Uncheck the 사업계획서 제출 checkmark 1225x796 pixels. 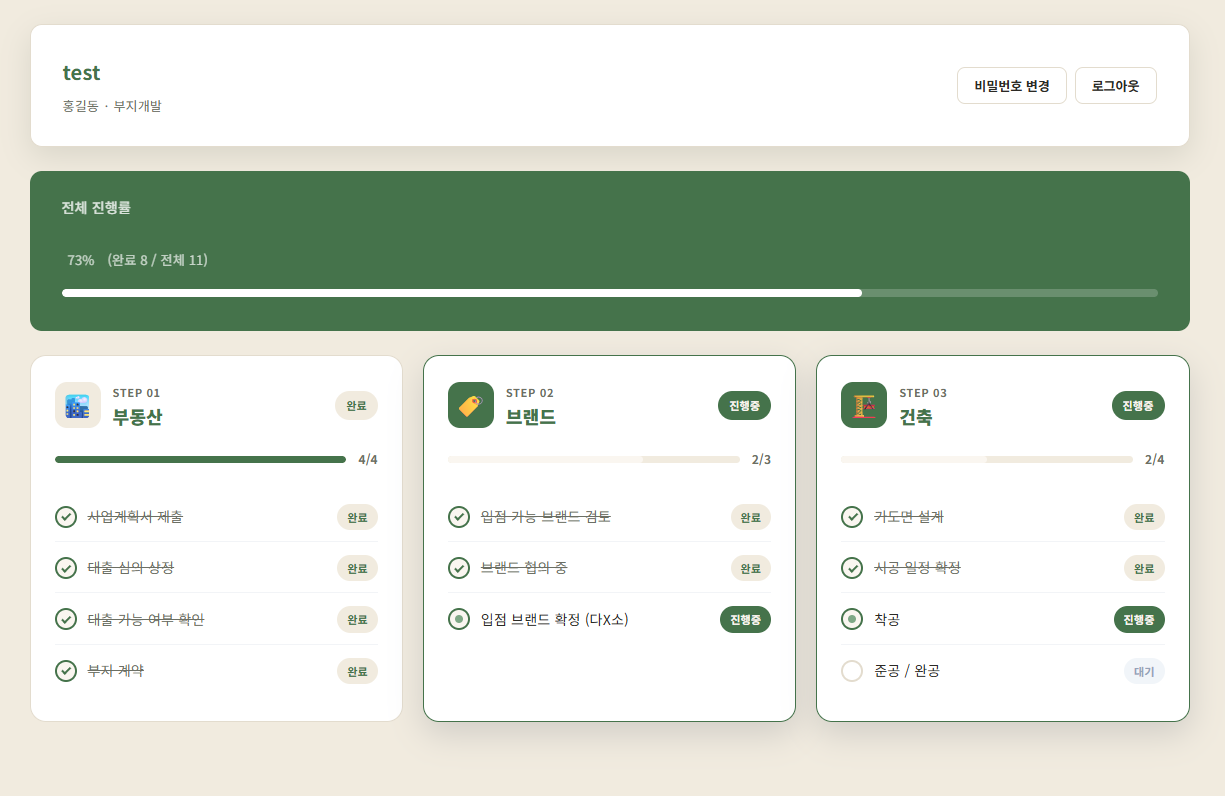66,517
